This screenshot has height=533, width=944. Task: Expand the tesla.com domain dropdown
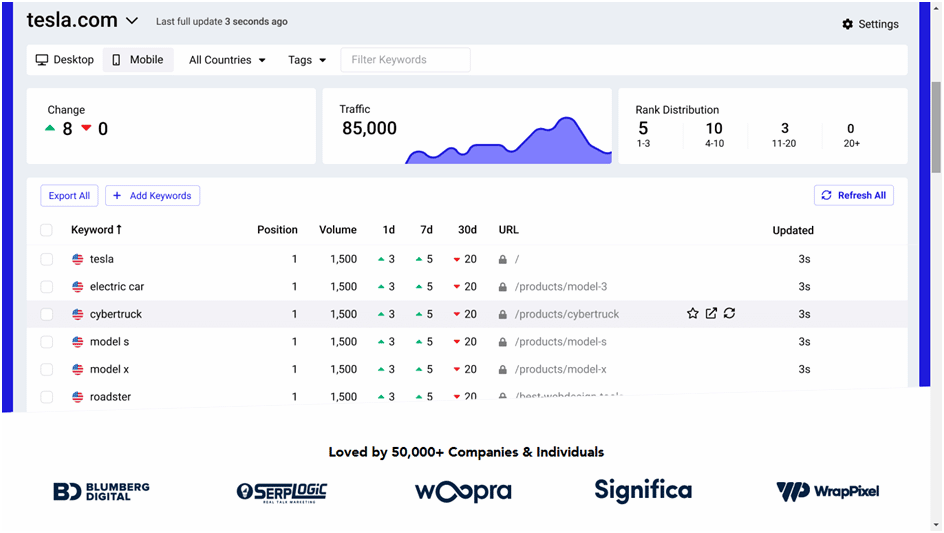pyautogui.click(x=132, y=21)
